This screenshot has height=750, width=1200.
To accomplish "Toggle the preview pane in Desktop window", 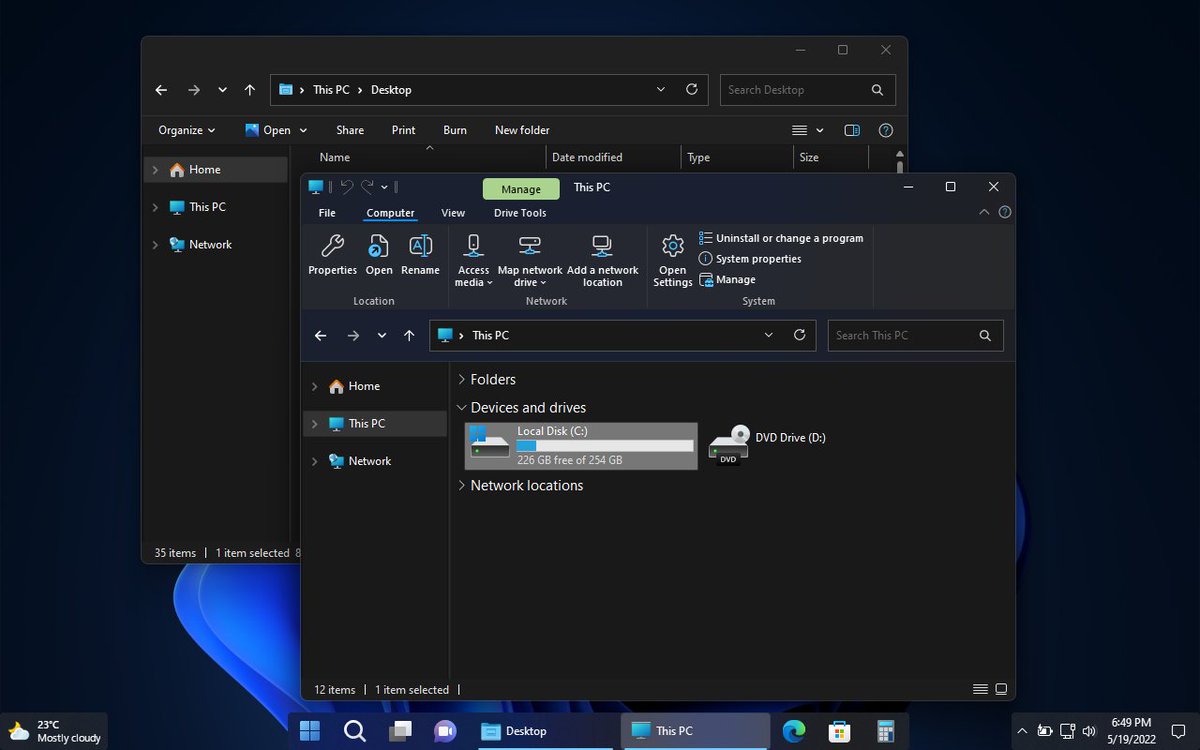I will click(x=852, y=130).
